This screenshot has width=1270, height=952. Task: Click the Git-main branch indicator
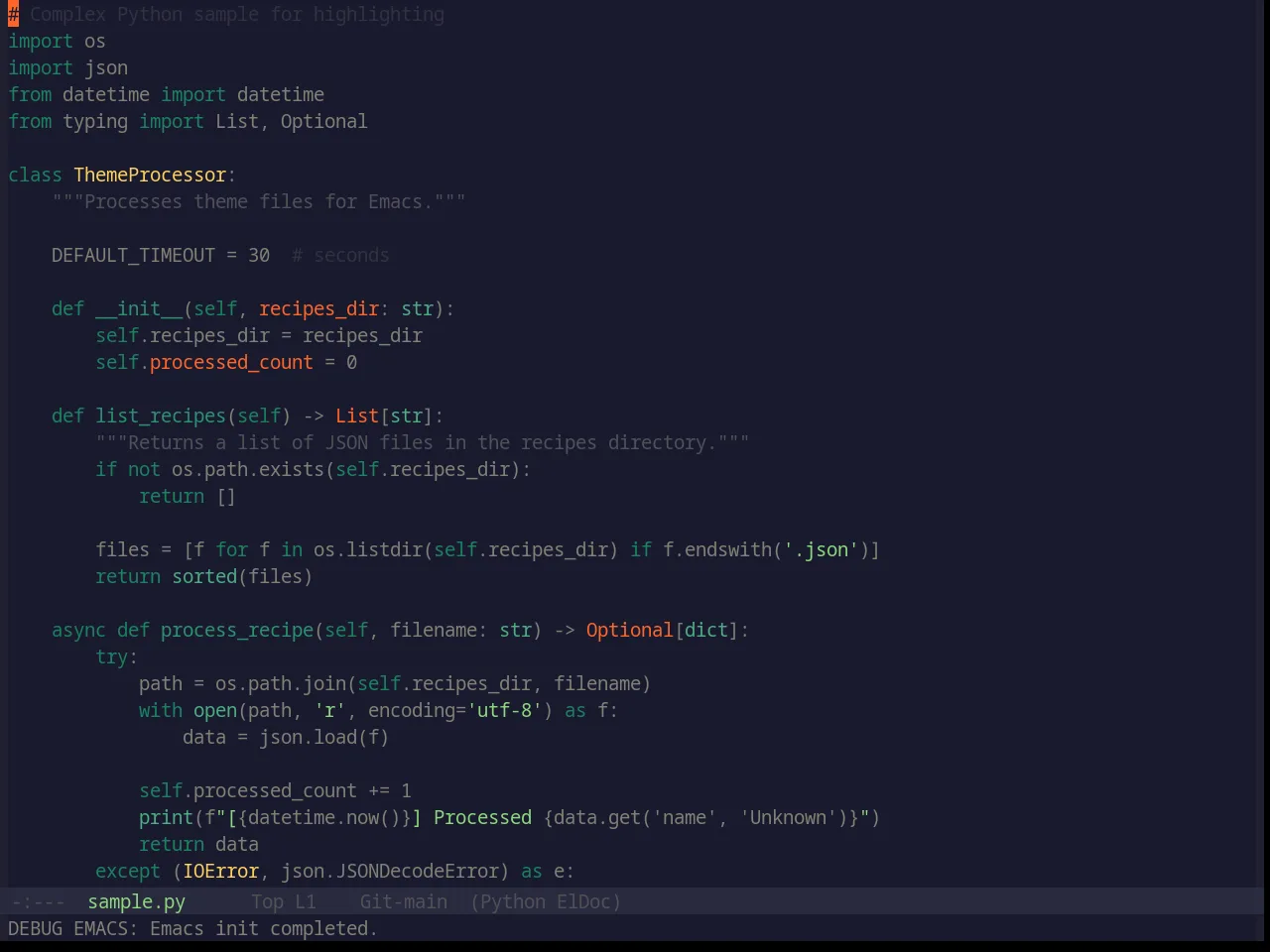pyautogui.click(x=404, y=901)
